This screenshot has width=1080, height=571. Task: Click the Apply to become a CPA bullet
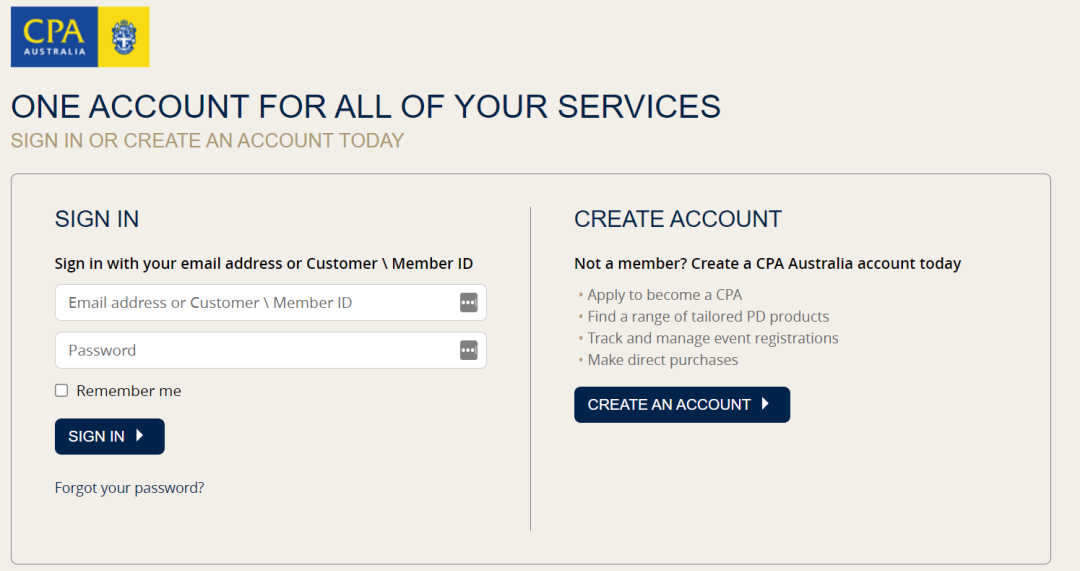(664, 295)
